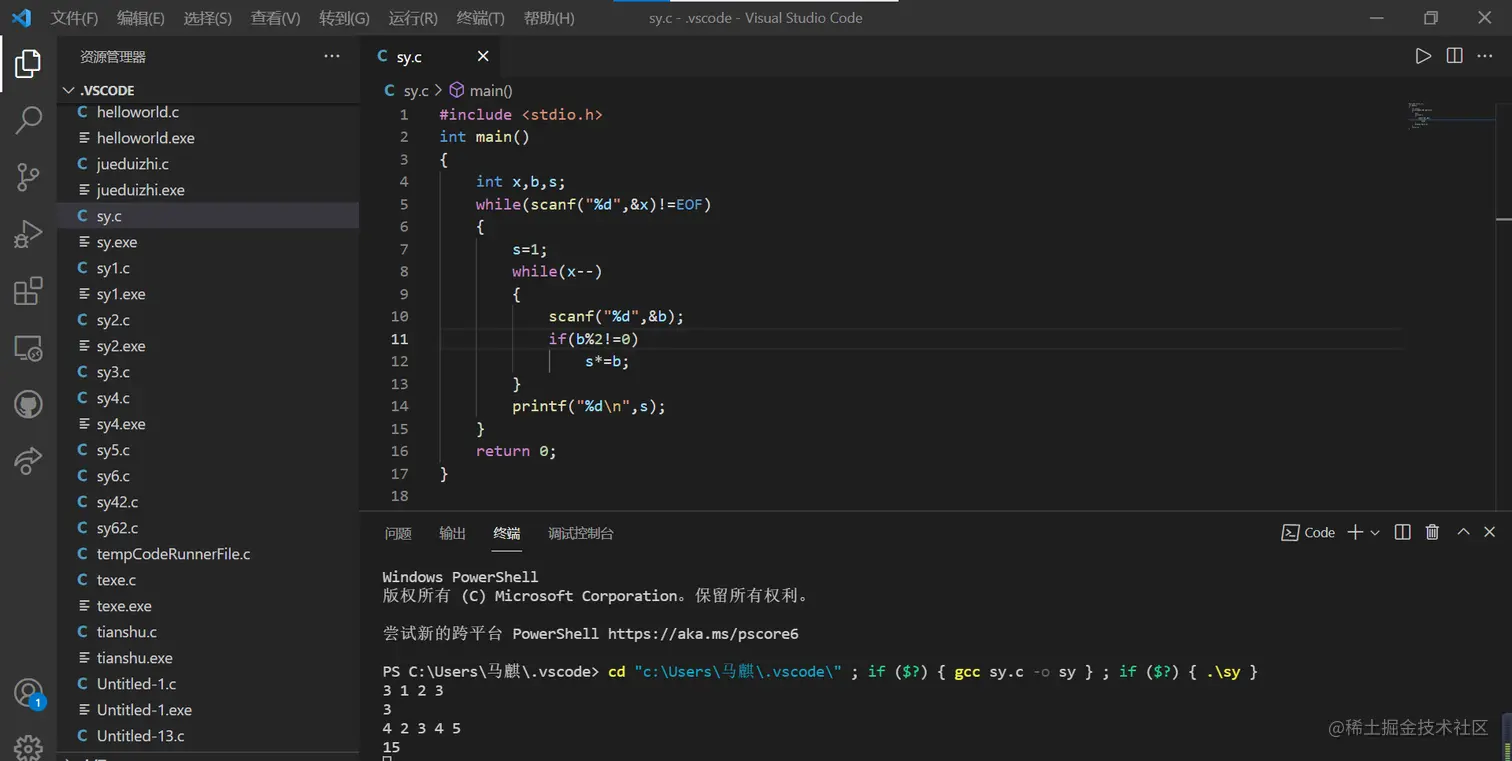
Task: Click the new terminal plus button
Action: point(1355,532)
